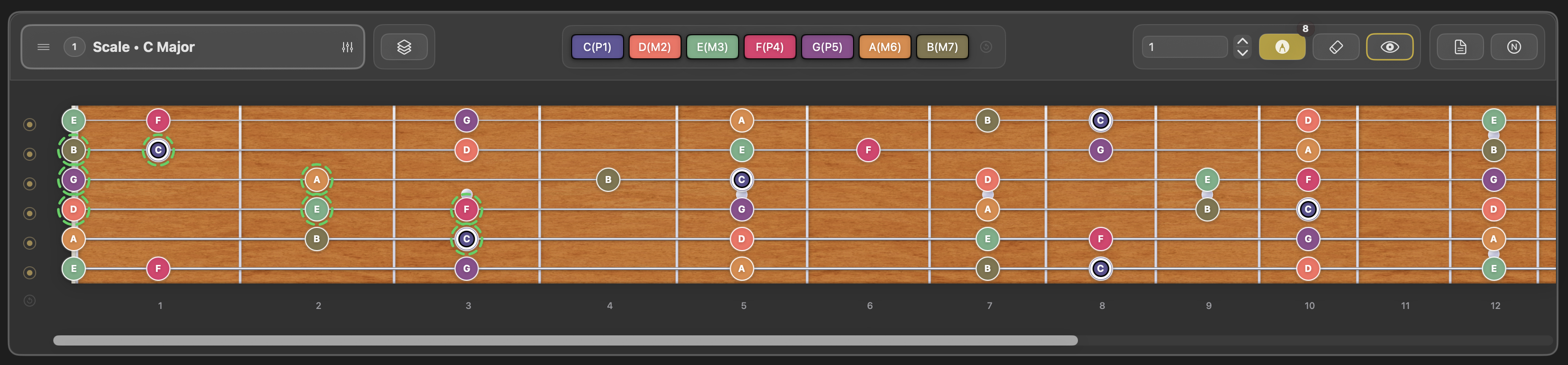
Task: Click the dimmed circle below the string toggles
Action: pyautogui.click(x=29, y=301)
